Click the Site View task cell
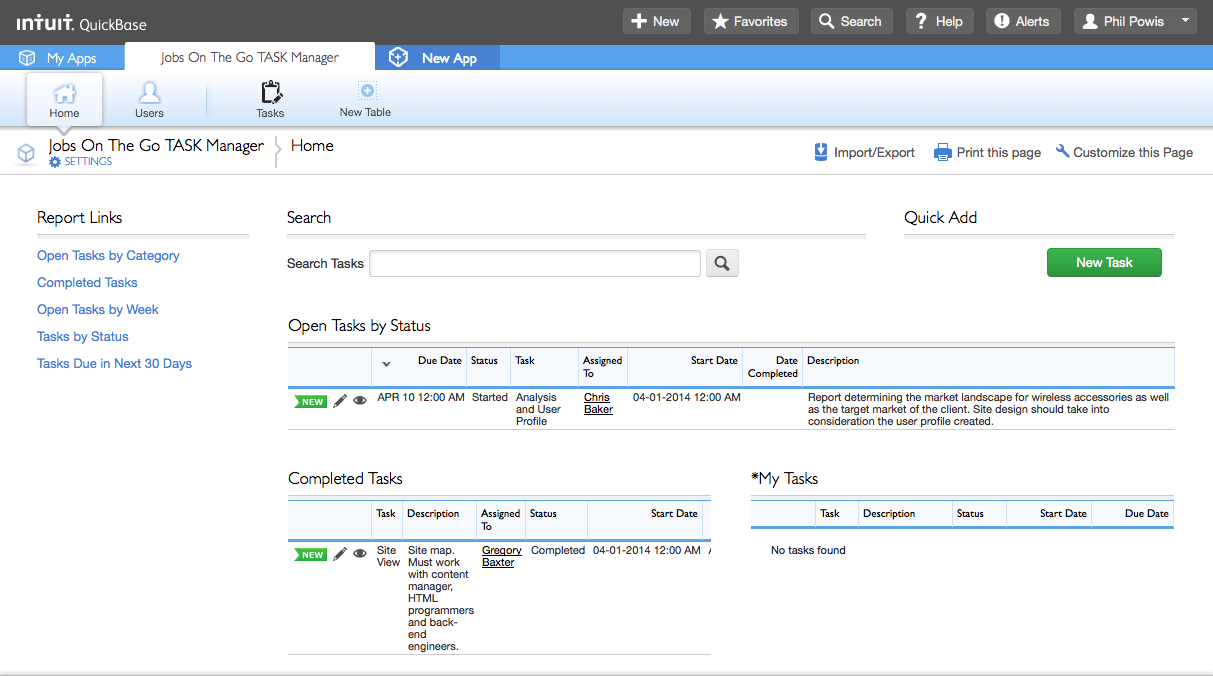This screenshot has height=676, width=1213. tap(388, 556)
